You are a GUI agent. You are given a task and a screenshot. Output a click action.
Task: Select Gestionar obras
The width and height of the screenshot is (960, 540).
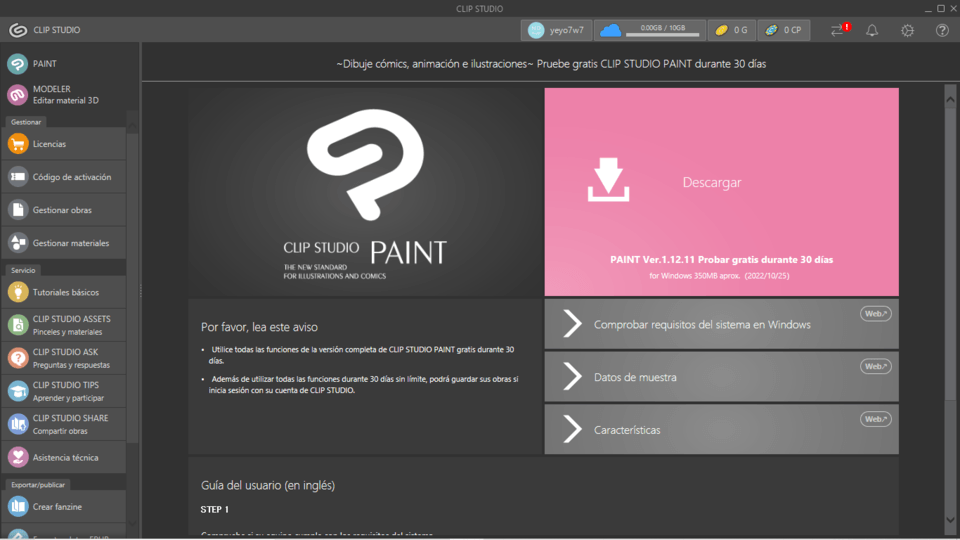64,210
